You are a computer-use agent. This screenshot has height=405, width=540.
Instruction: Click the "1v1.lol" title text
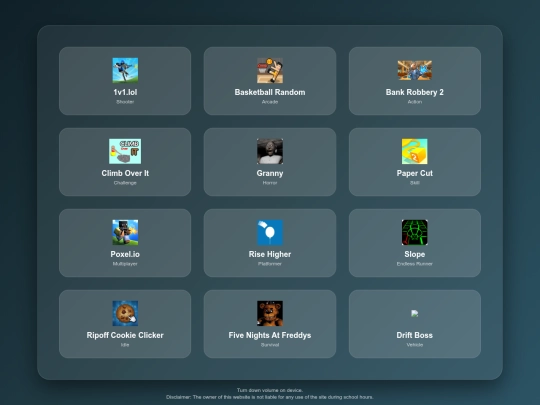tap(125, 92)
